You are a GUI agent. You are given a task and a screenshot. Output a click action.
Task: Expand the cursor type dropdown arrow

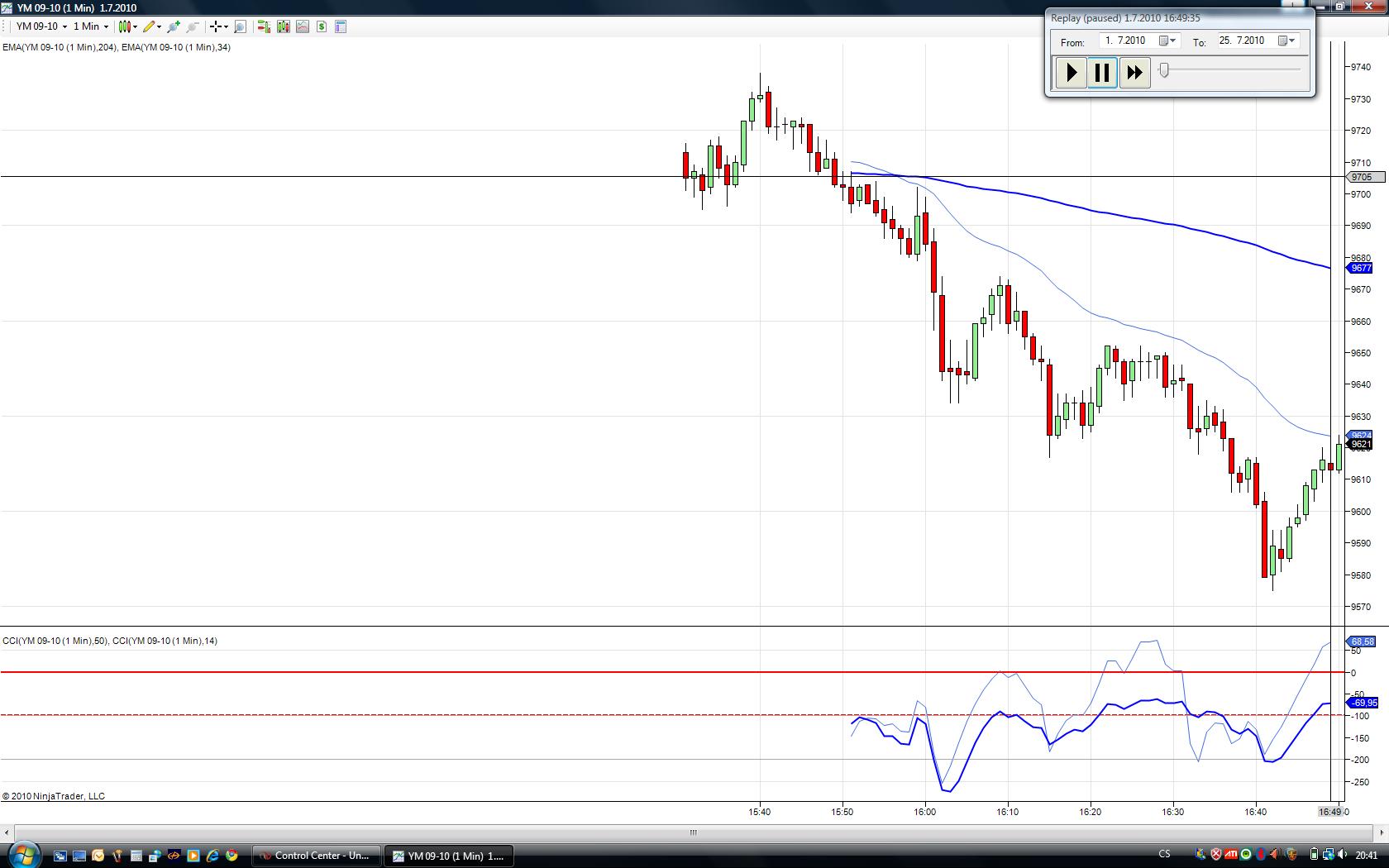(x=226, y=26)
